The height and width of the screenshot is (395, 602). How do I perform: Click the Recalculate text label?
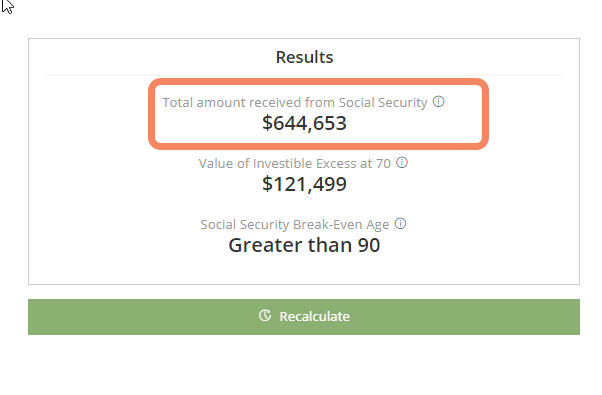tap(314, 316)
